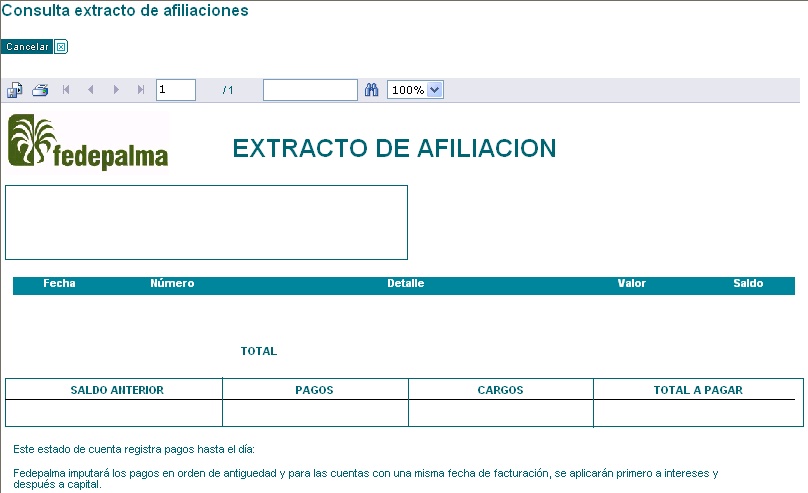808x493 pixels.
Task: Open the 100% zoom dropdown
Action: tap(415, 90)
